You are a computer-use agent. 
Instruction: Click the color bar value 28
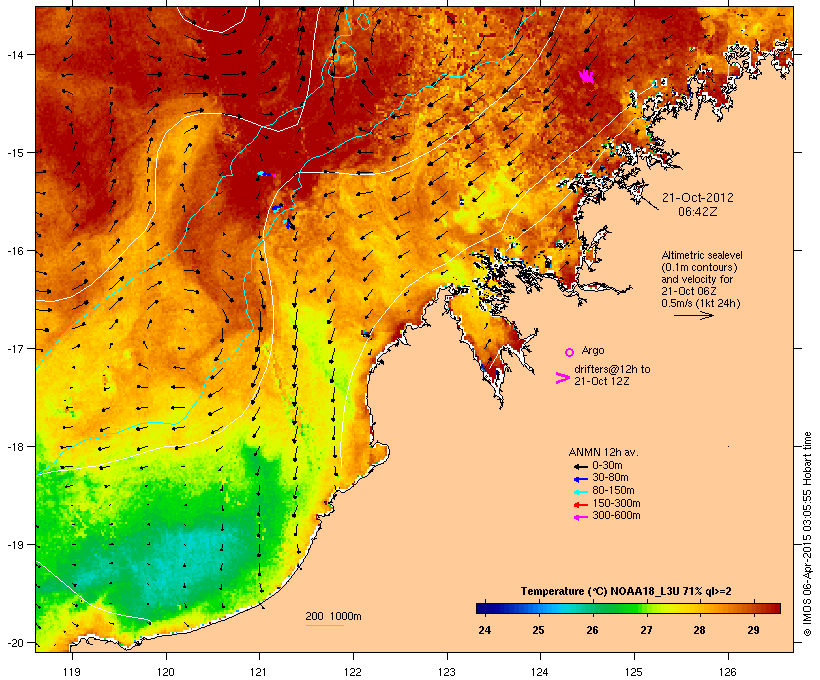click(700, 630)
